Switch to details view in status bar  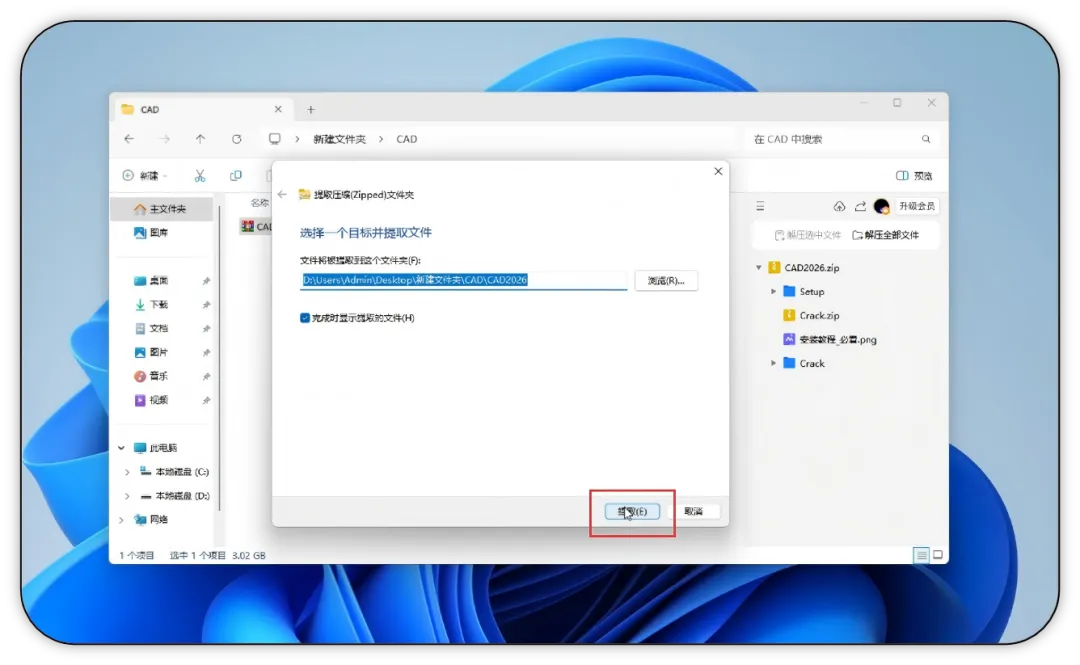(x=921, y=555)
